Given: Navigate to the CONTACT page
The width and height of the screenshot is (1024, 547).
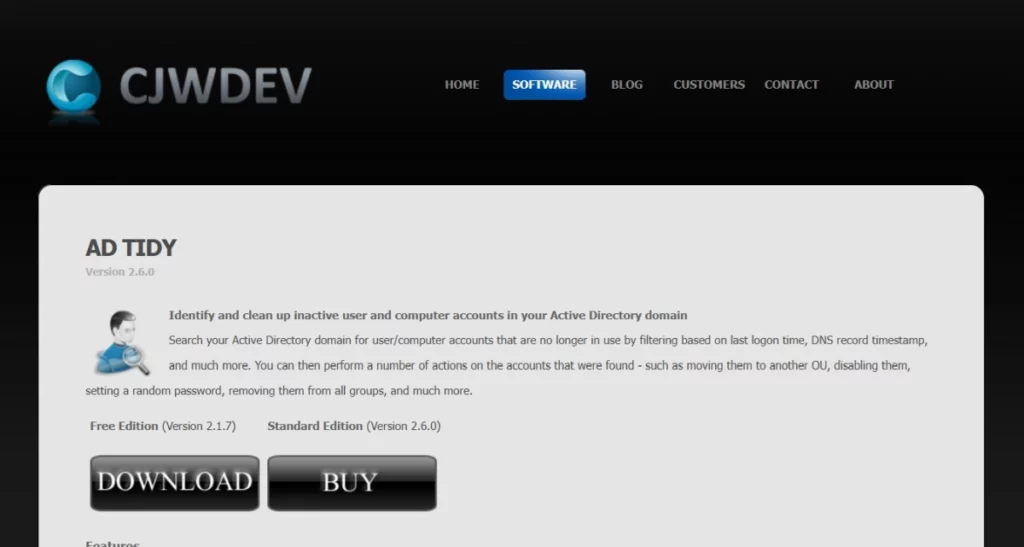Looking at the screenshot, I should pos(791,85).
